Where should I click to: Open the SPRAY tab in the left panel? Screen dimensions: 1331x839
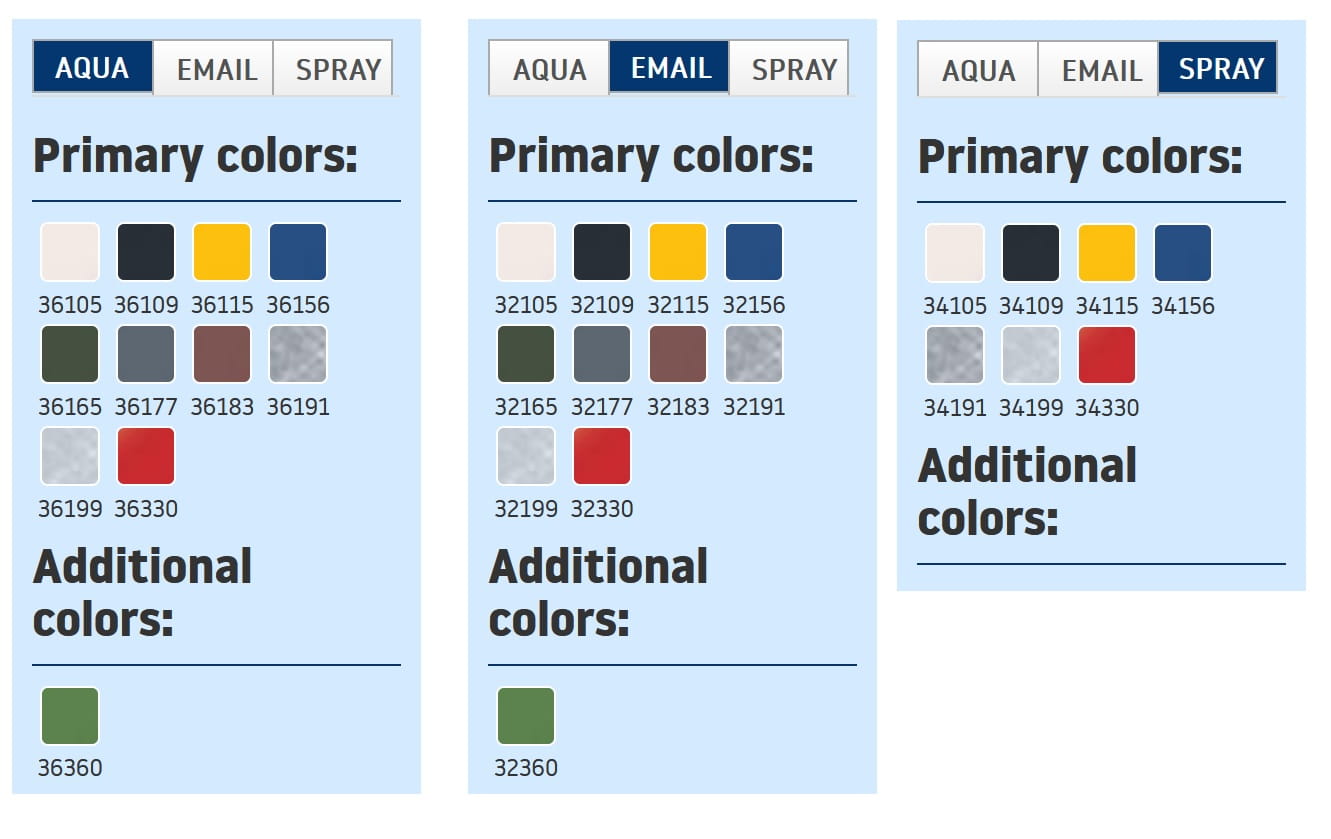tap(337, 69)
